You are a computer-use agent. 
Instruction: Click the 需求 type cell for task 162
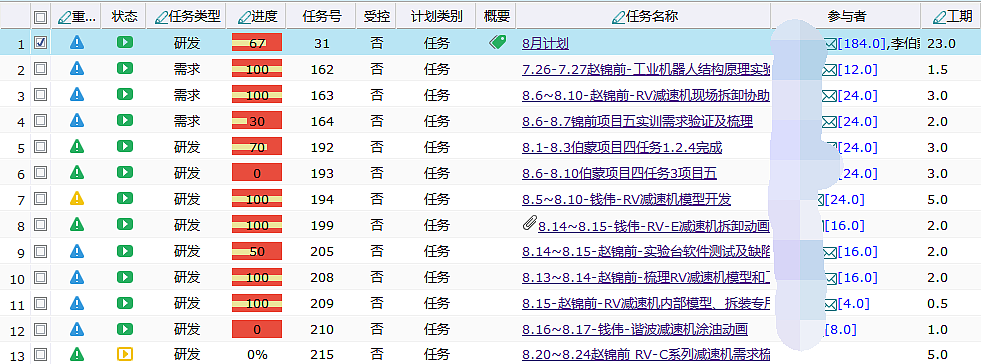coord(186,69)
